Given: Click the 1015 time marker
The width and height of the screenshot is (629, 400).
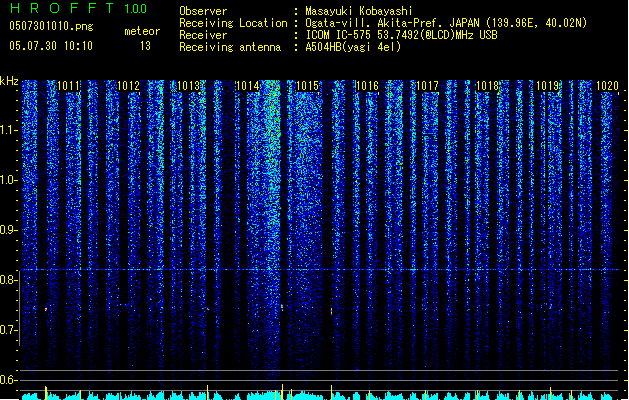Looking at the screenshot, I should (x=307, y=86).
